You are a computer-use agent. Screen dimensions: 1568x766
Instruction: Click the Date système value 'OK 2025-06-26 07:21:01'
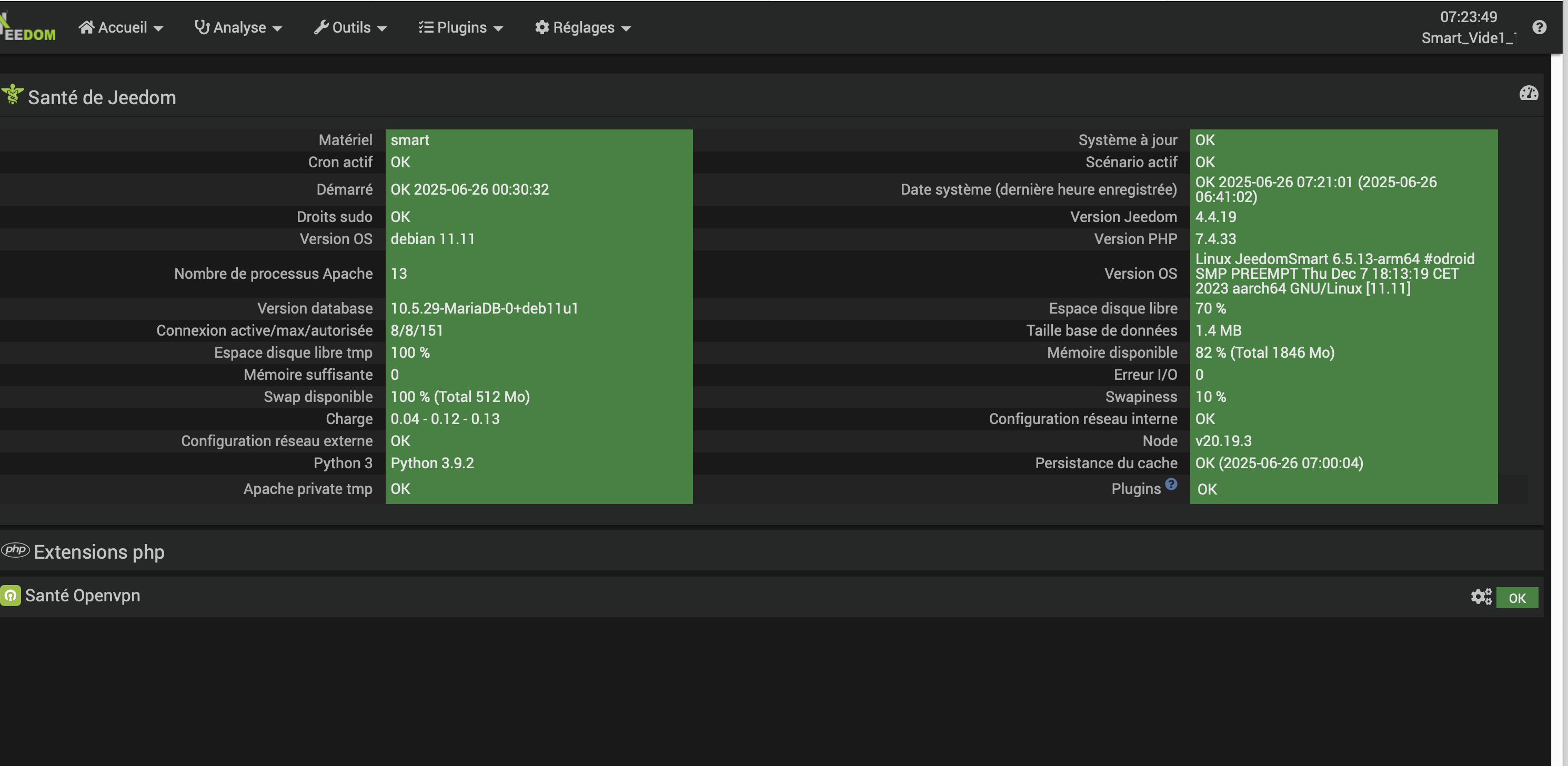coord(1316,189)
